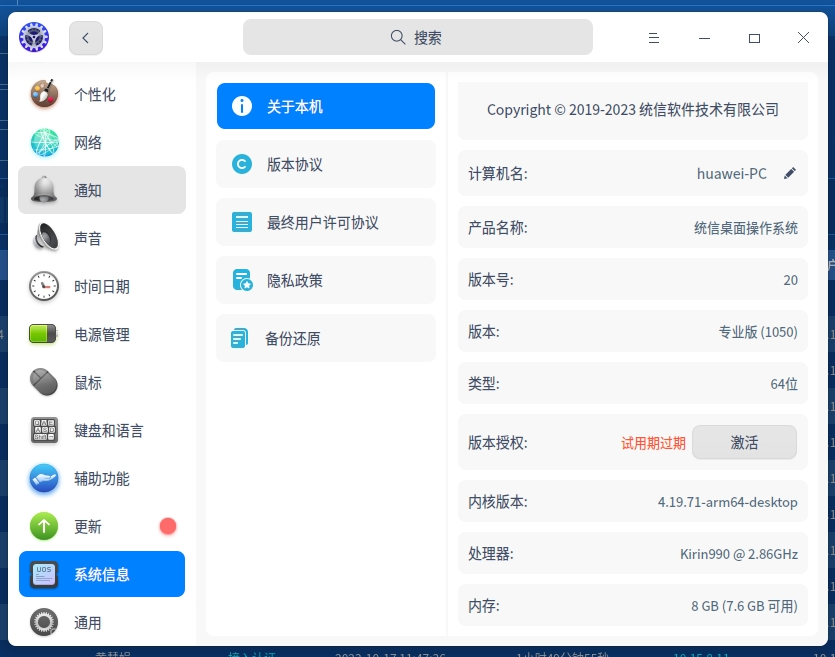Edit computer name with the pencil icon

(x=790, y=174)
